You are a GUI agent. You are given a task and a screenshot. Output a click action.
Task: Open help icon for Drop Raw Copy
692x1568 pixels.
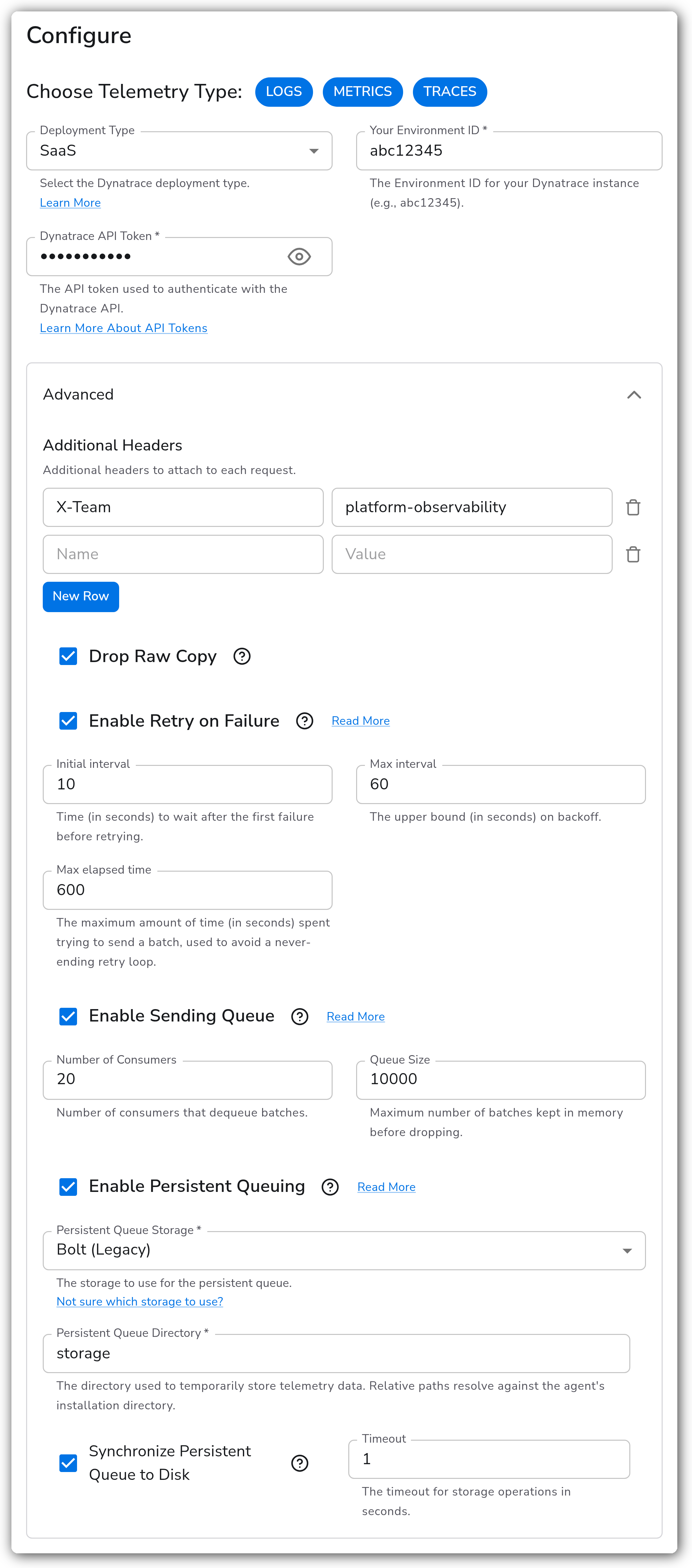click(x=242, y=656)
